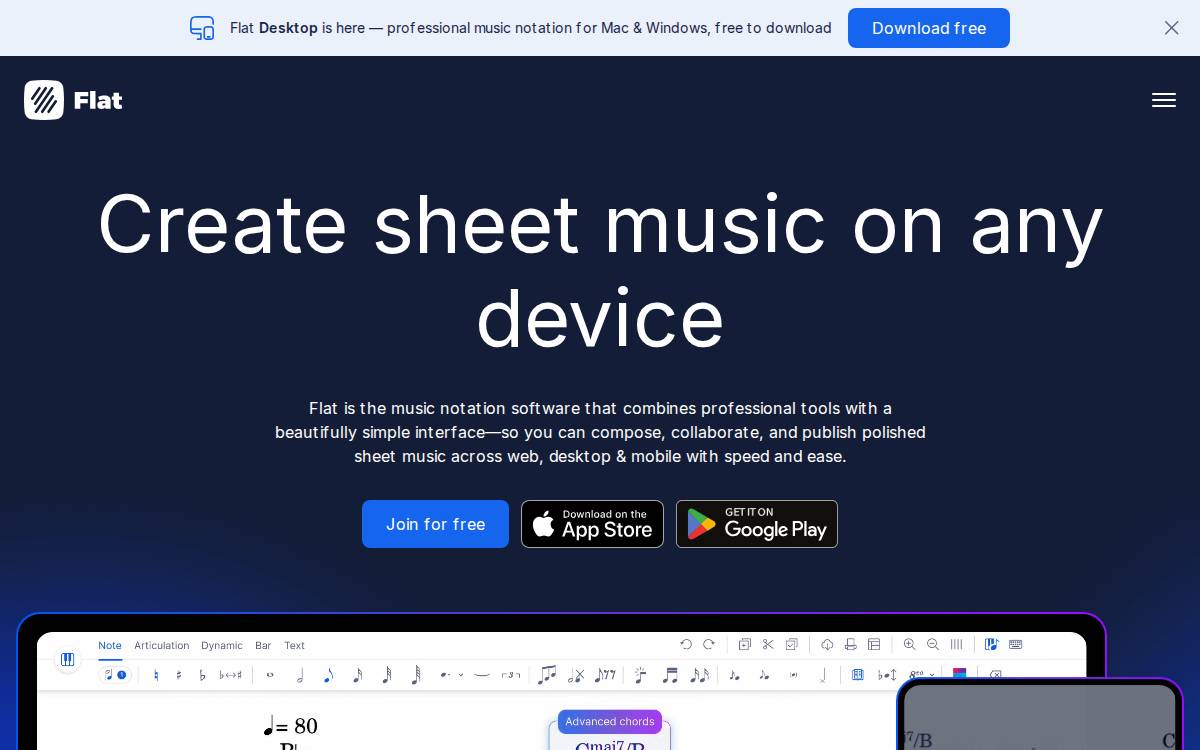This screenshot has height=750, width=1200.
Task: Redo with the clockwise arrow icon
Action: [709, 645]
